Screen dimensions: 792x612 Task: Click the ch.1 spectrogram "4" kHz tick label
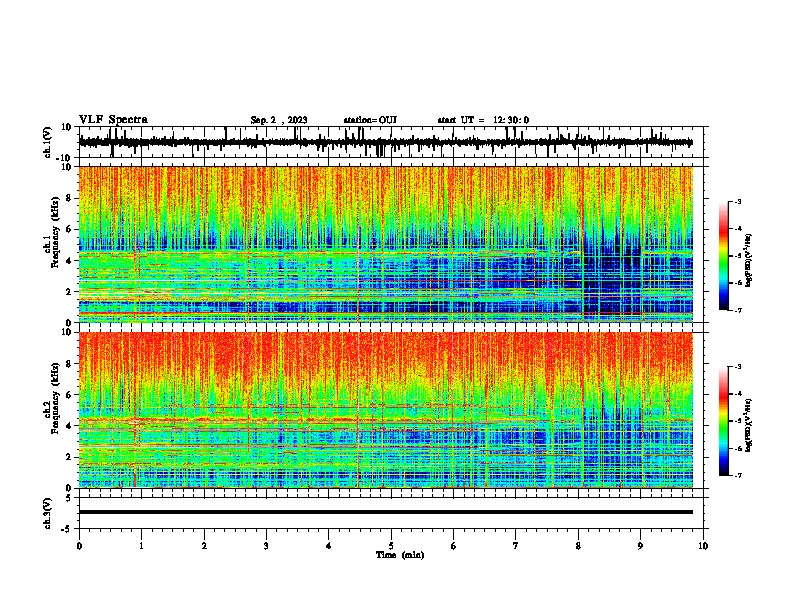pyautogui.click(x=69, y=261)
